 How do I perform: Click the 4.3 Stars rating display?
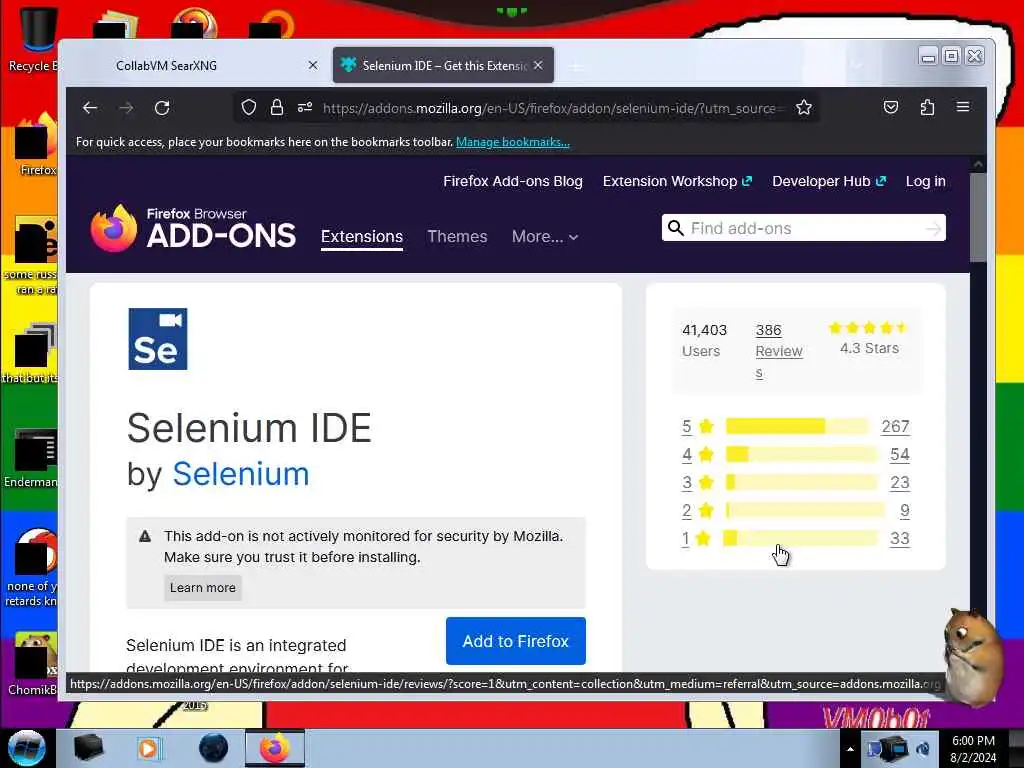click(869, 338)
